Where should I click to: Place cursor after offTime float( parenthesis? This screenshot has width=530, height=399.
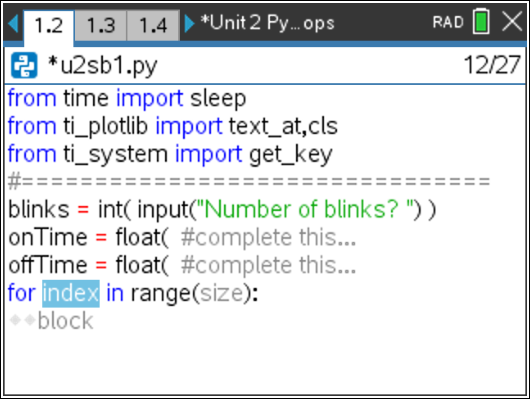pyautogui.click(x=170, y=265)
